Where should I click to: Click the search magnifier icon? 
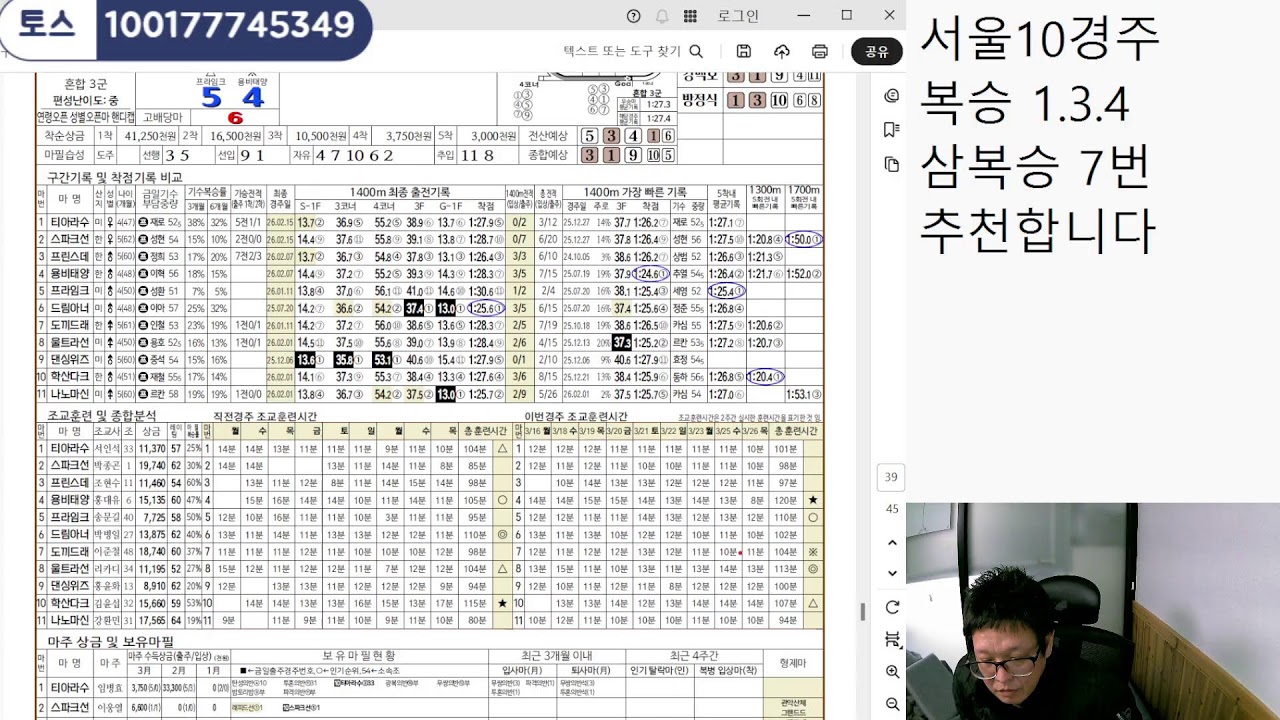pos(696,51)
